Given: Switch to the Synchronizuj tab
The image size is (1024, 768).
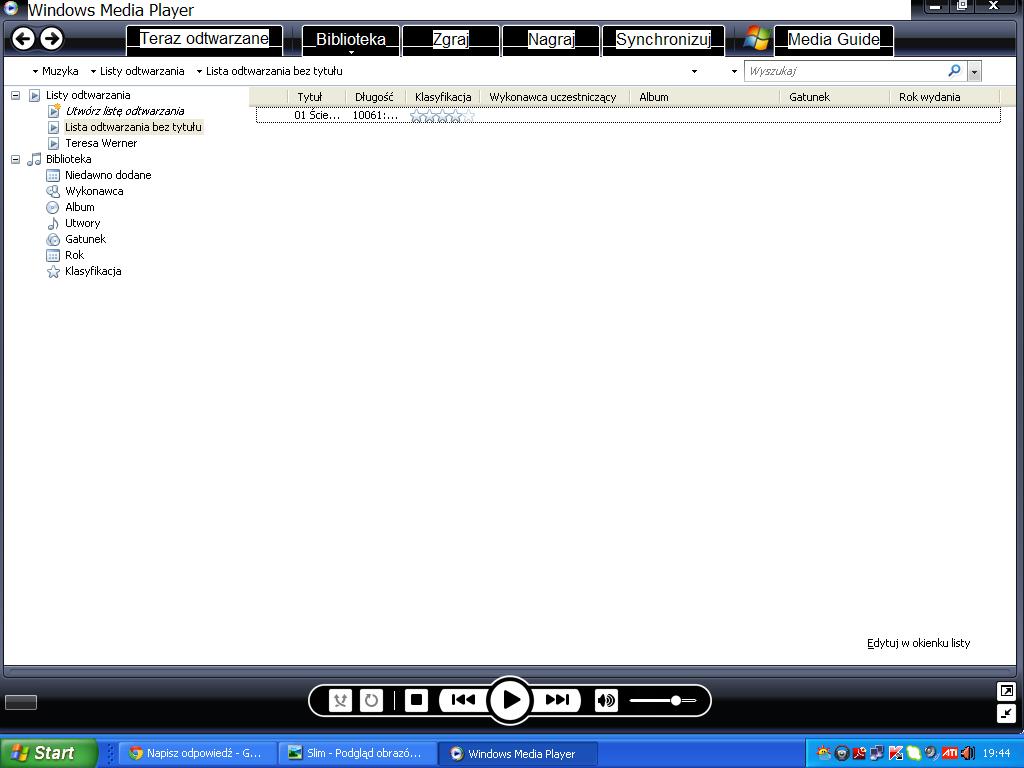Looking at the screenshot, I should click(x=663, y=39).
